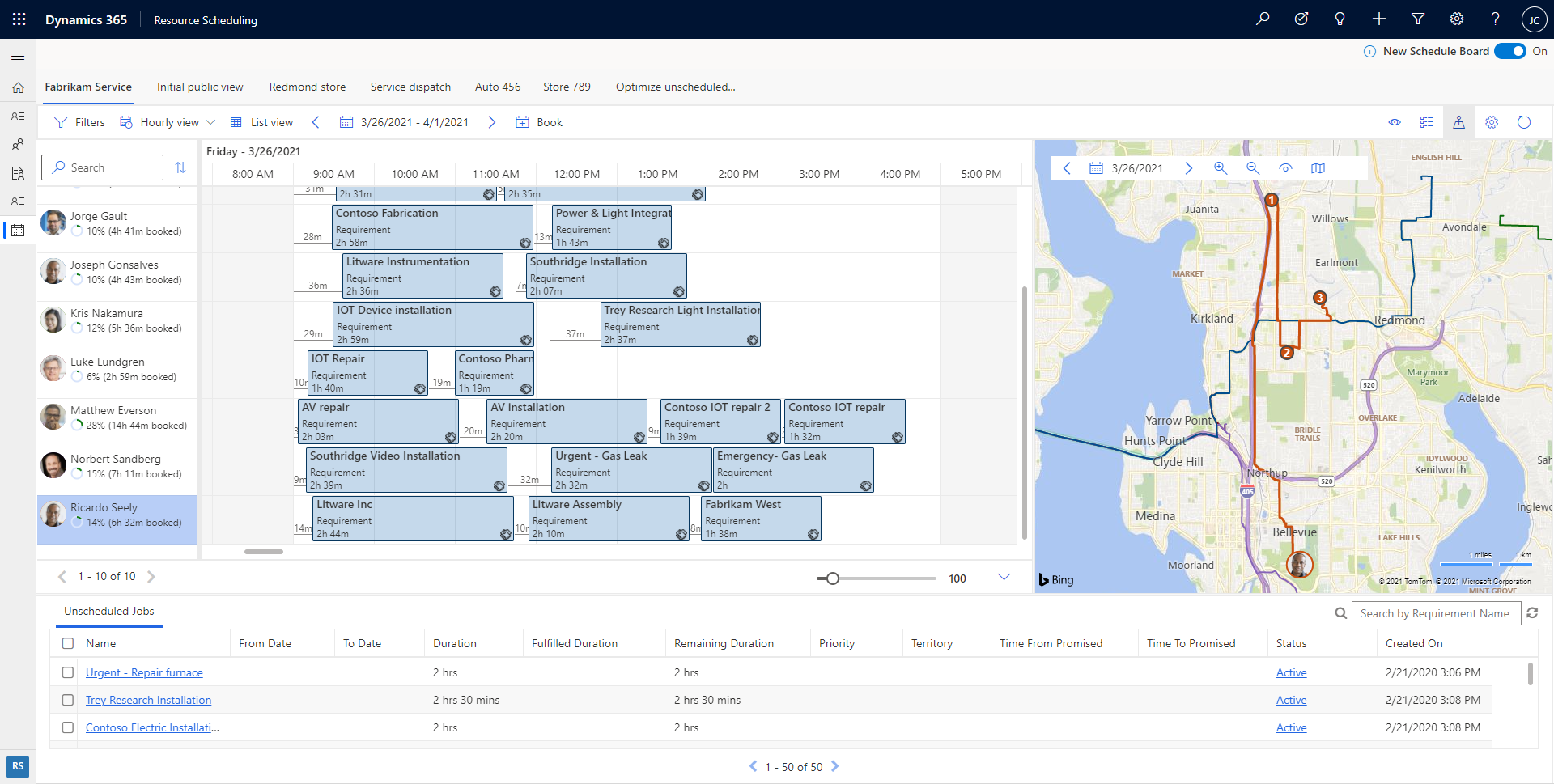Switch map layer style icon
The width and height of the screenshot is (1554, 784).
1318,168
